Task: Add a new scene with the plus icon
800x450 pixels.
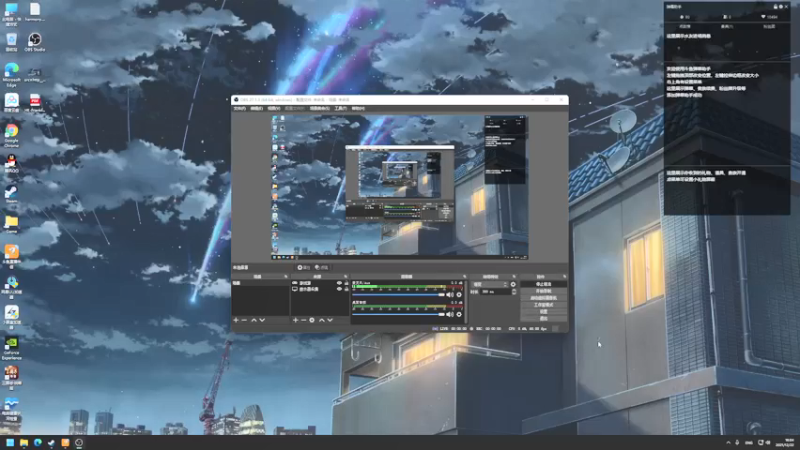Action: click(x=236, y=320)
